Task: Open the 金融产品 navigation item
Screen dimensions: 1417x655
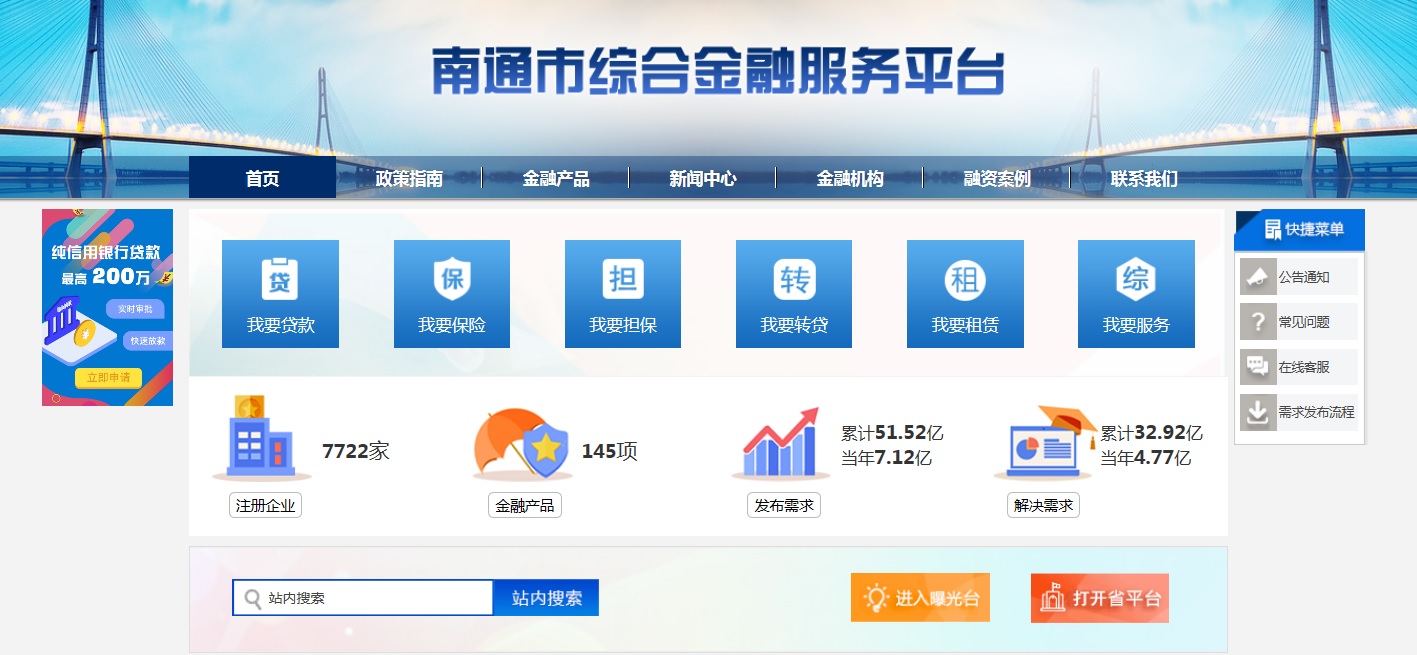Action: pos(556,179)
